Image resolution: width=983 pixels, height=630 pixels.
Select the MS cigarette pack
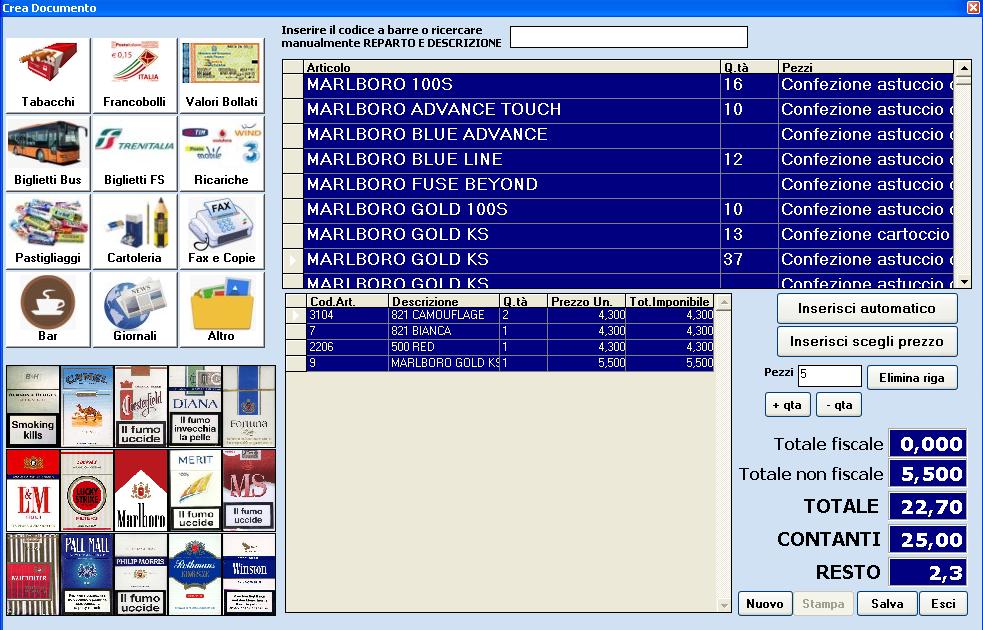coord(249,490)
